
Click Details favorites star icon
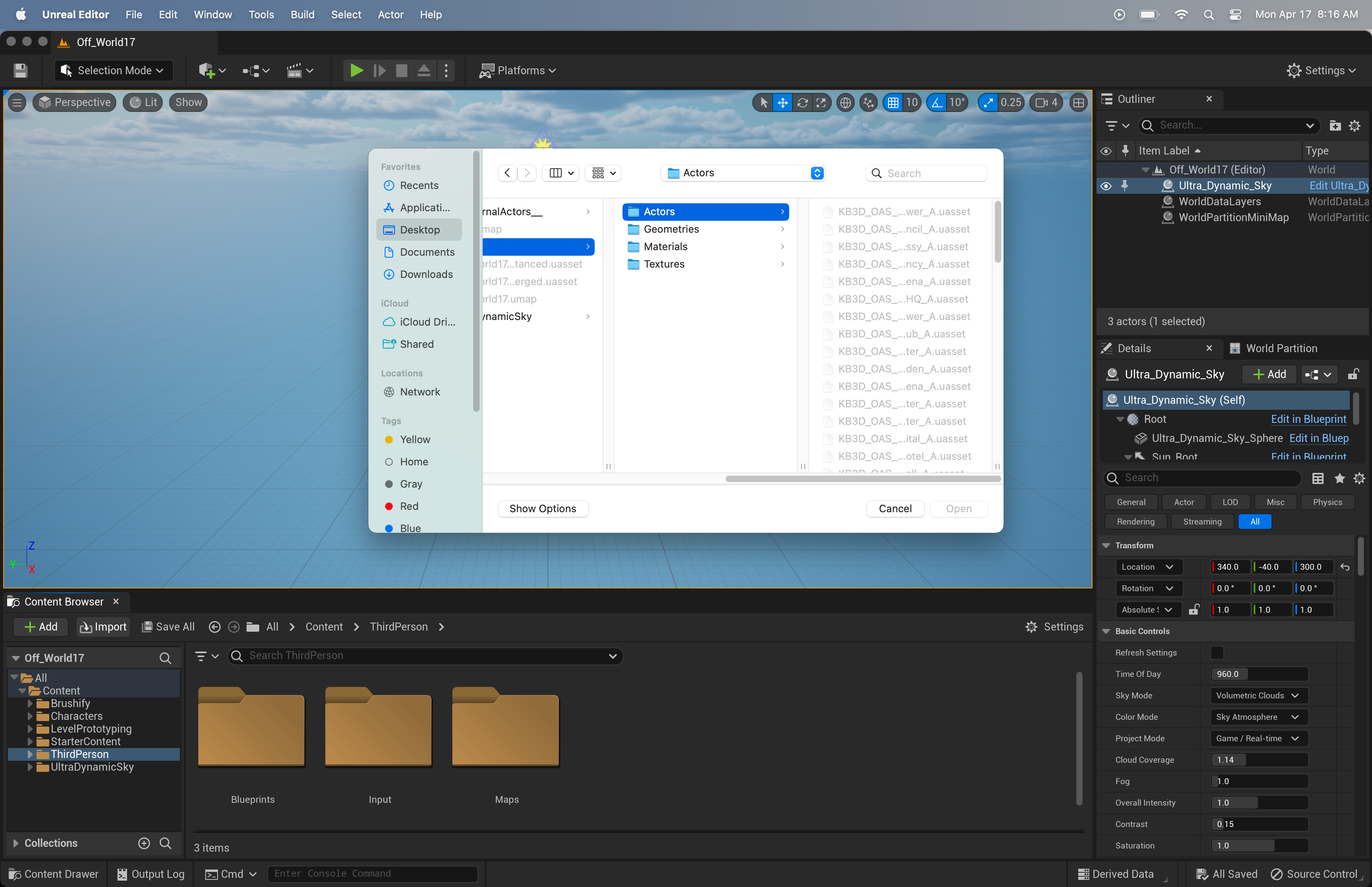click(1339, 478)
